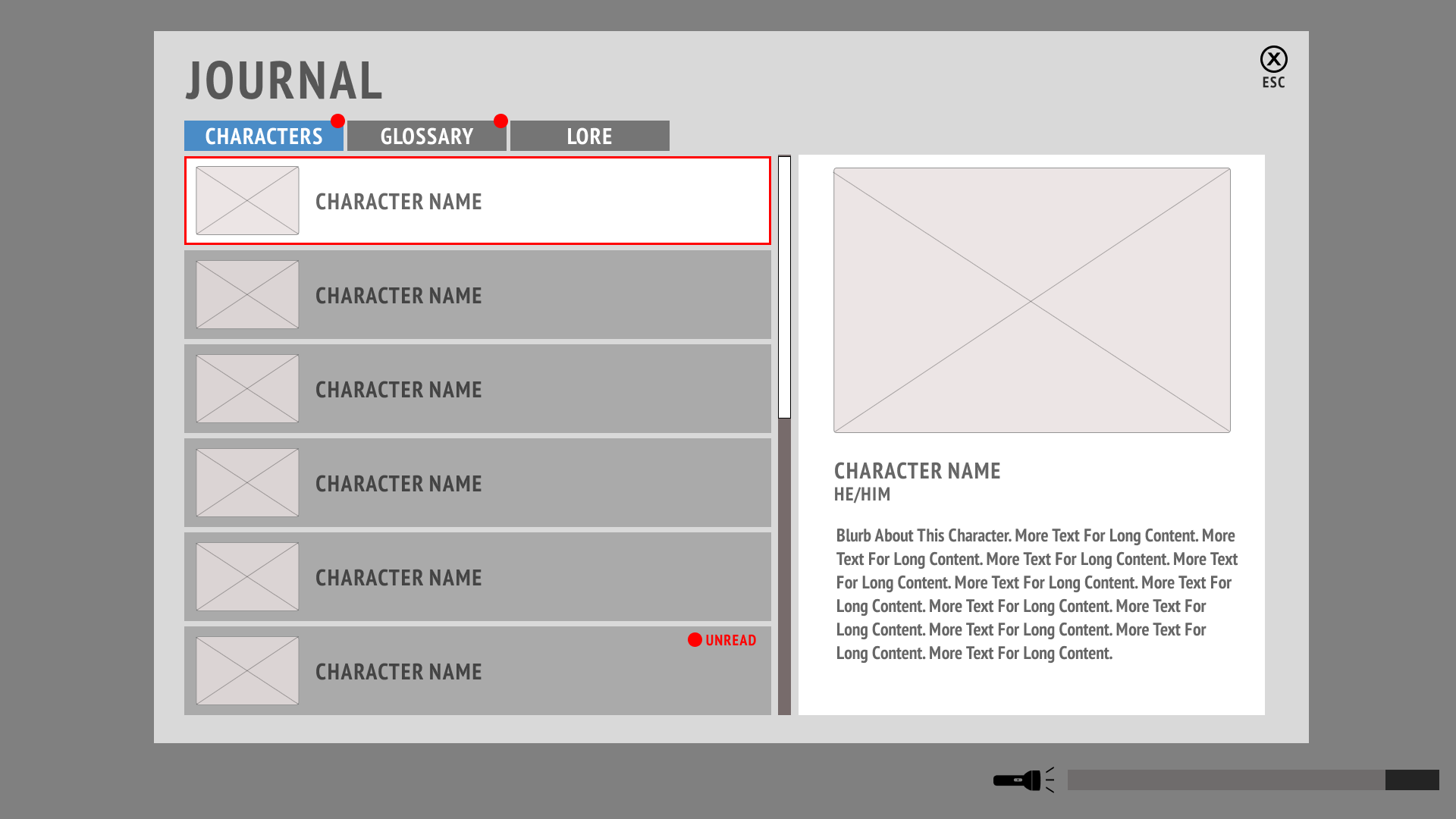This screenshot has width=1456, height=819.
Task: Switch to the Lore tab
Action: (x=589, y=136)
